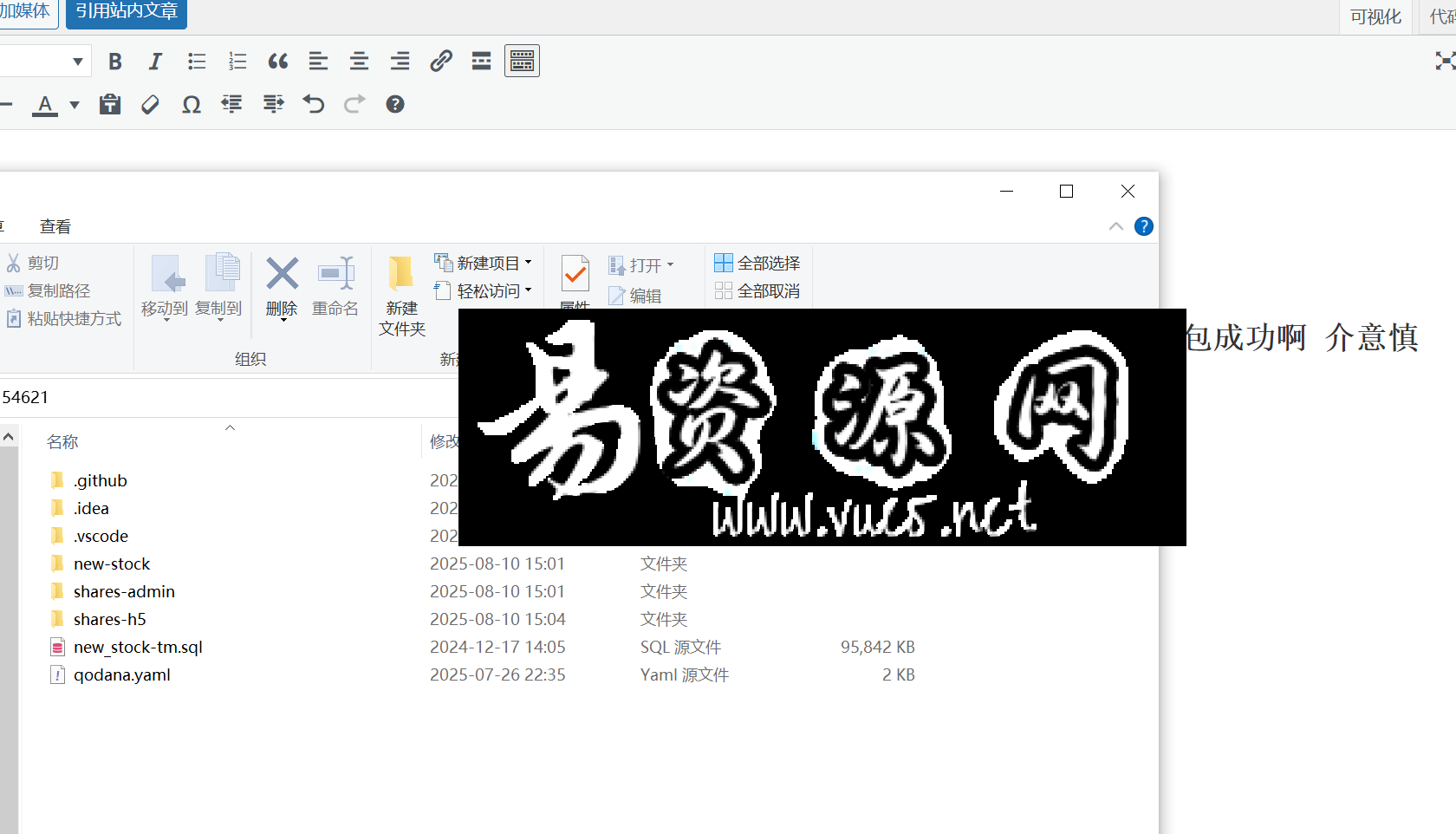Image resolution: width=1456 pixels, height=834 pixels.
Task: Center align text in editor
Action: coord(359,62)
